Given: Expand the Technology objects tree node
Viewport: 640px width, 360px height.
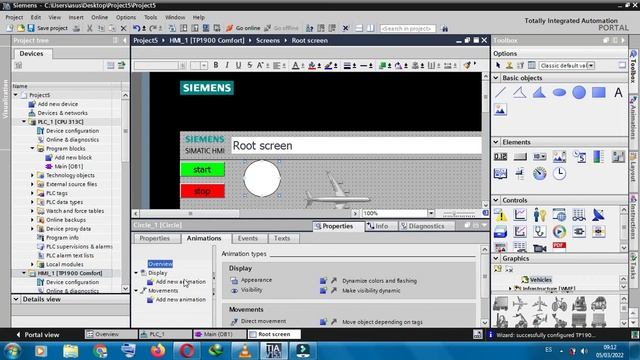Looking at the screenshot, I should click(32, 175).
